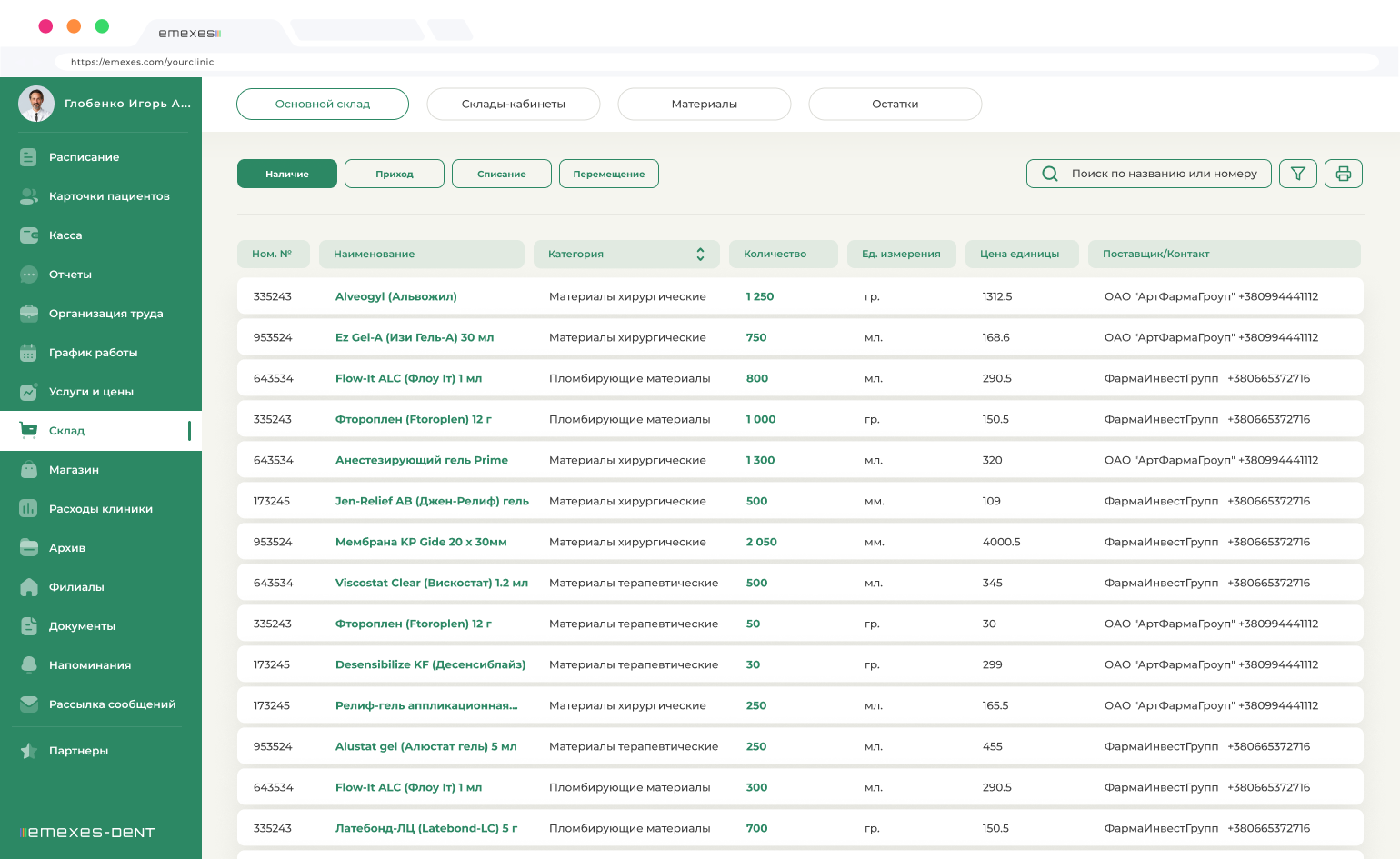Click price 4000.5 in Мембрана row
The height and width of the screenshot is (859, 1400).
1001,542
